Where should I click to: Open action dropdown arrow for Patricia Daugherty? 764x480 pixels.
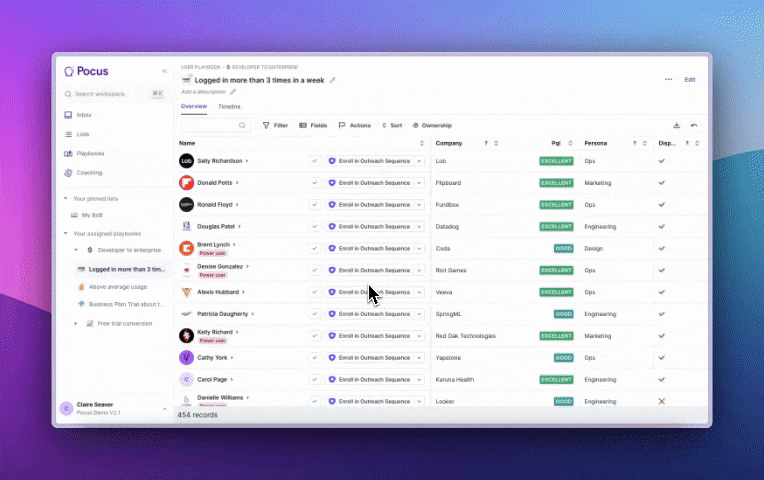click(x=420, y=314)
